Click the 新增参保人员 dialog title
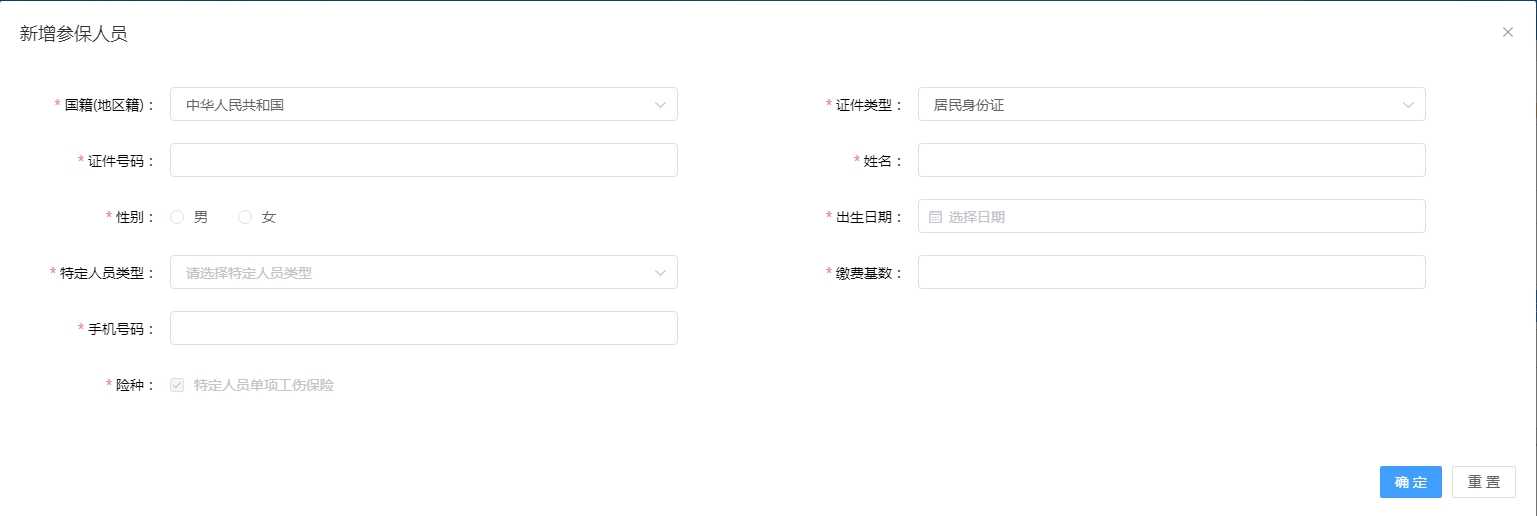Viewport: 1537px width, 516px height. tap(74, 34)
